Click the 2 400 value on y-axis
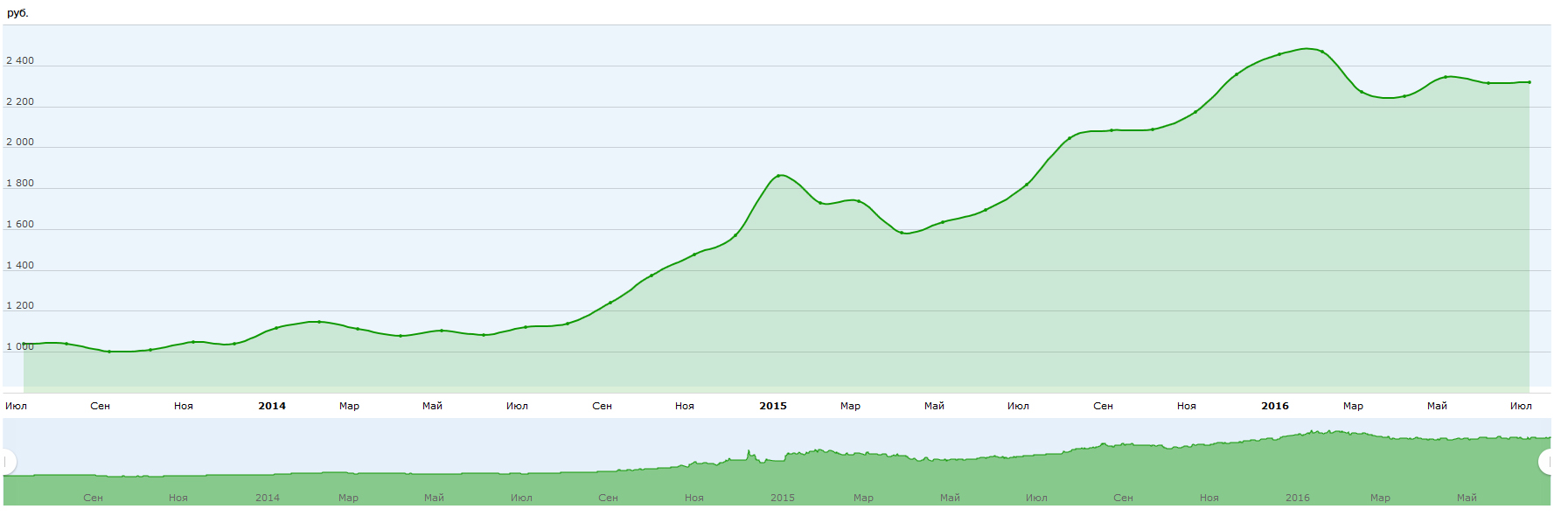1568x523 pixels. tap(20, 61)
